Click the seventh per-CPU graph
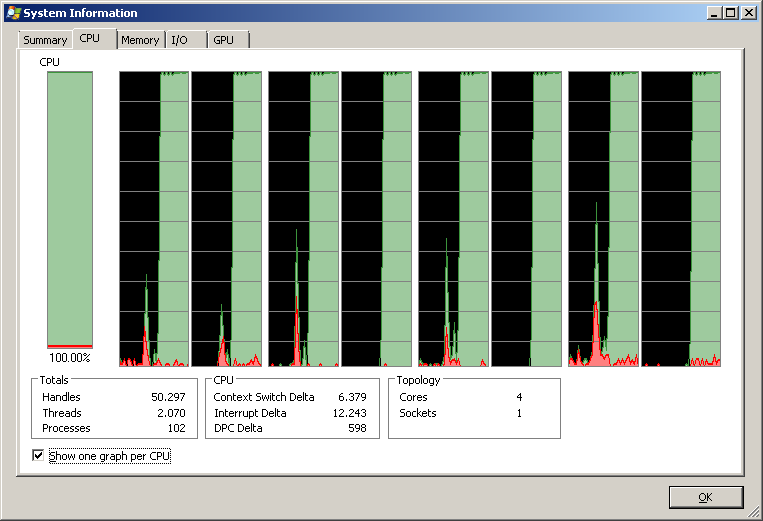 tap(603, 219)
